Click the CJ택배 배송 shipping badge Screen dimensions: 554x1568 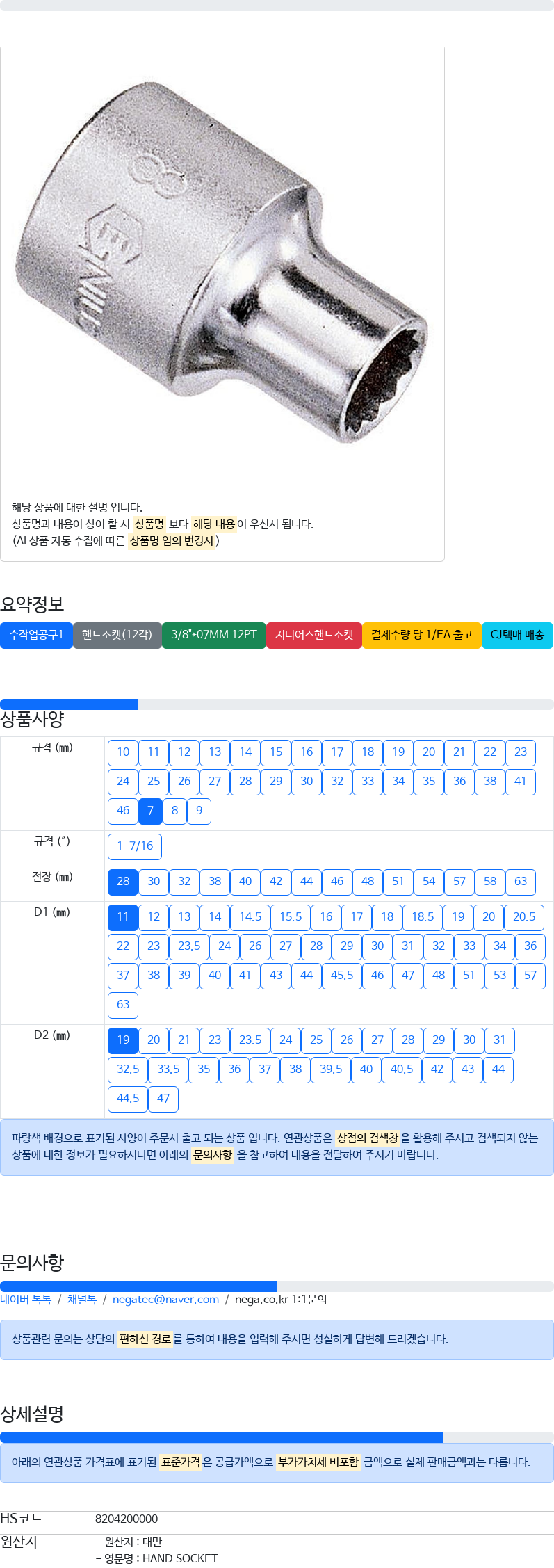pyautogui.click(x=517, y=635)
